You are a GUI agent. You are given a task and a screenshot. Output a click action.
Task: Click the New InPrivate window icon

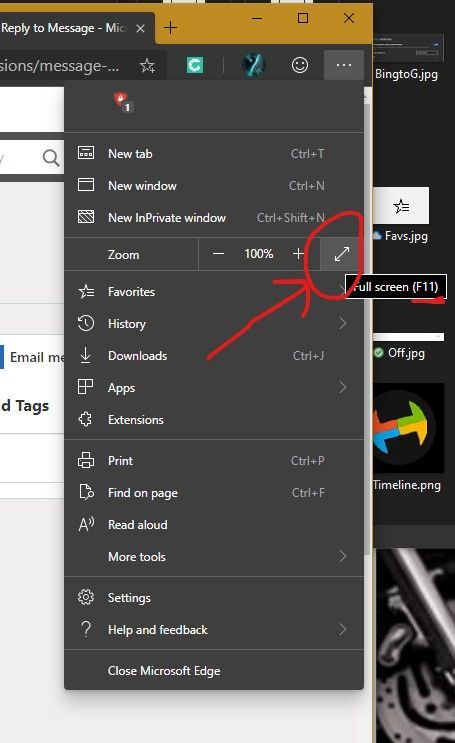click(x=86, y=217)
